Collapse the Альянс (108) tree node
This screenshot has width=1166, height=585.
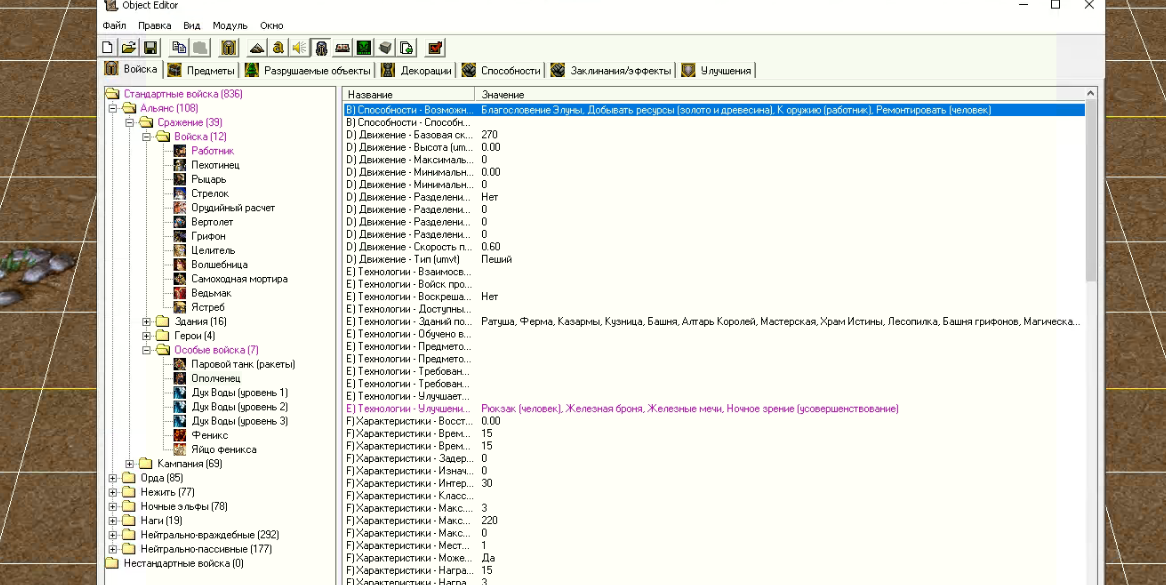coord(113,108)
